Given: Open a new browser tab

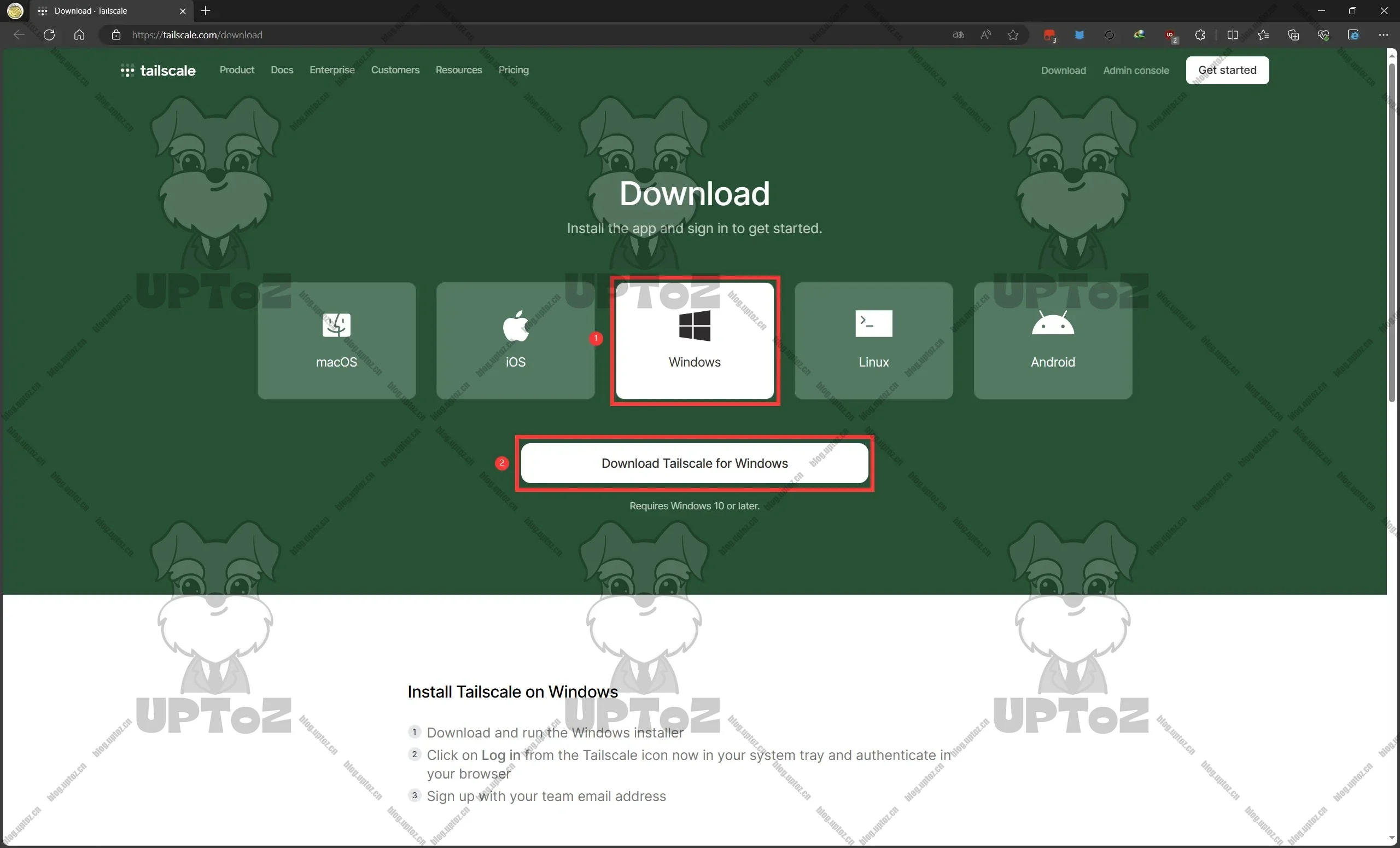Looking at the screenshot, I should [206, 11].
